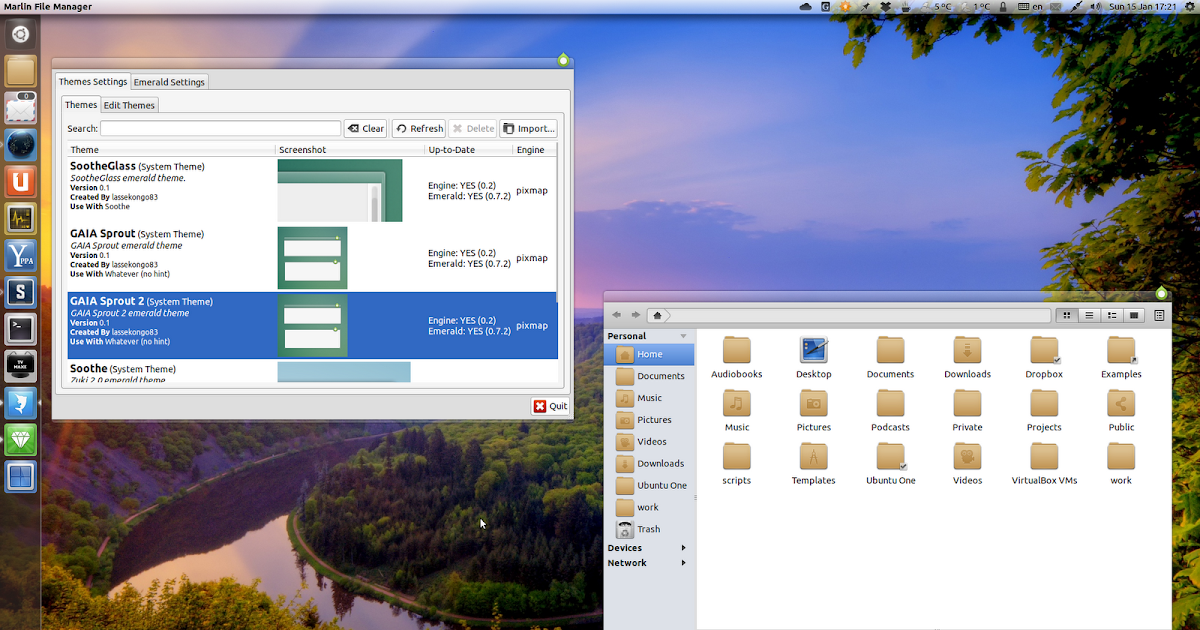Open the Emerald green diamond dock icon

coord(20,440)
